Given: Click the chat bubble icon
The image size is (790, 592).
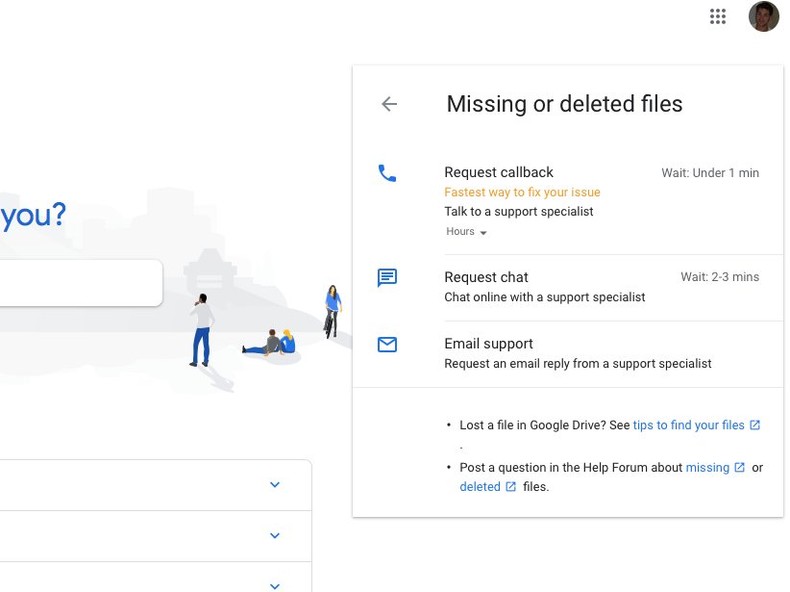Looking at the screenshot, I should pos(387,278).
